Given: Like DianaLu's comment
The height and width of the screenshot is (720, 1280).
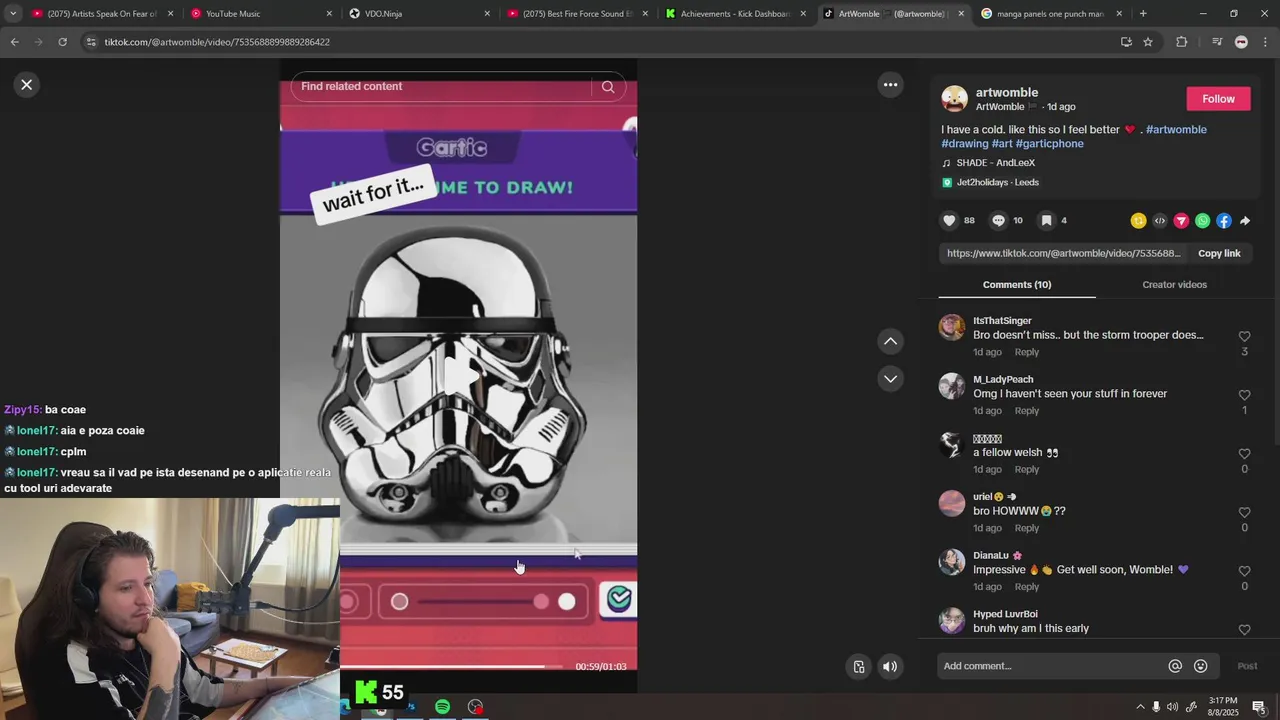Looking at the screenshot, I should pos(1244,571).
